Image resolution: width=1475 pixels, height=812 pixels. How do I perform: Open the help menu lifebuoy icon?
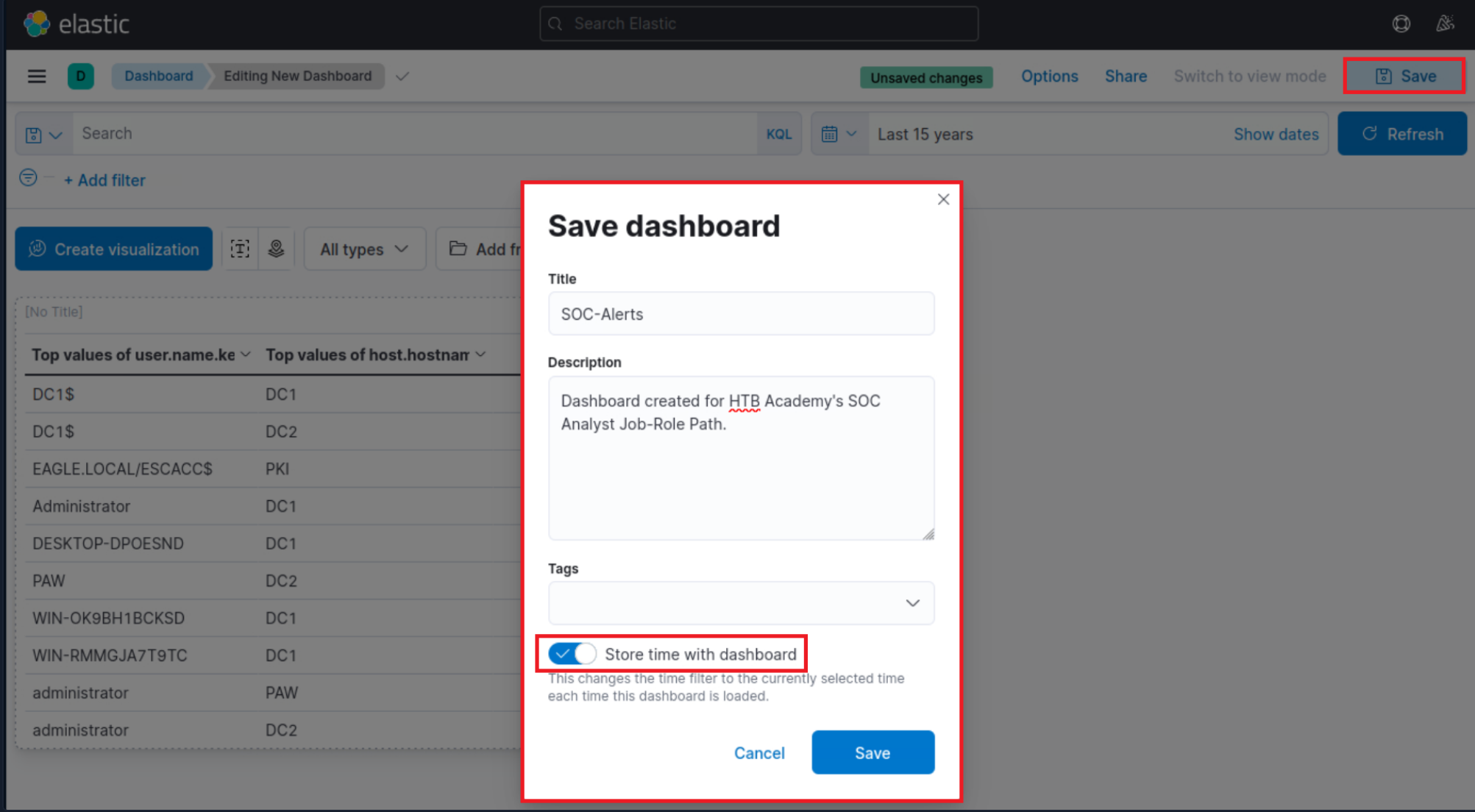click(1401, 24)
